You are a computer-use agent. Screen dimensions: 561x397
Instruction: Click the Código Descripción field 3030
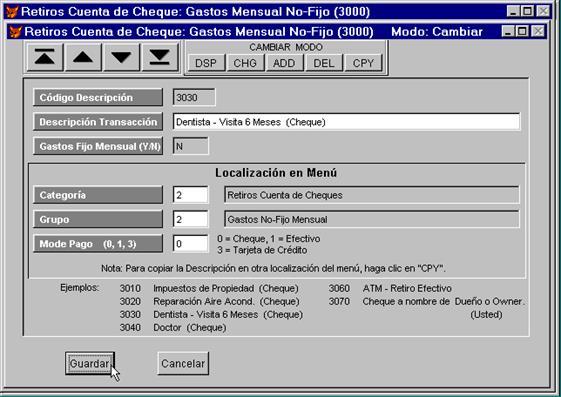click(x=194, y=97)
